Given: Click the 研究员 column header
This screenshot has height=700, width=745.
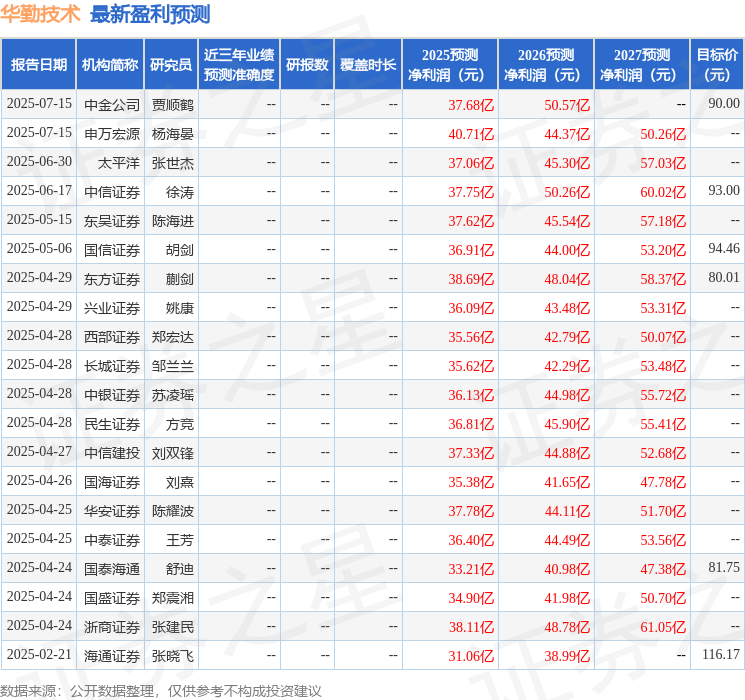Looking at the screenshot, I should pyautogui.click(x=171, y=65).
